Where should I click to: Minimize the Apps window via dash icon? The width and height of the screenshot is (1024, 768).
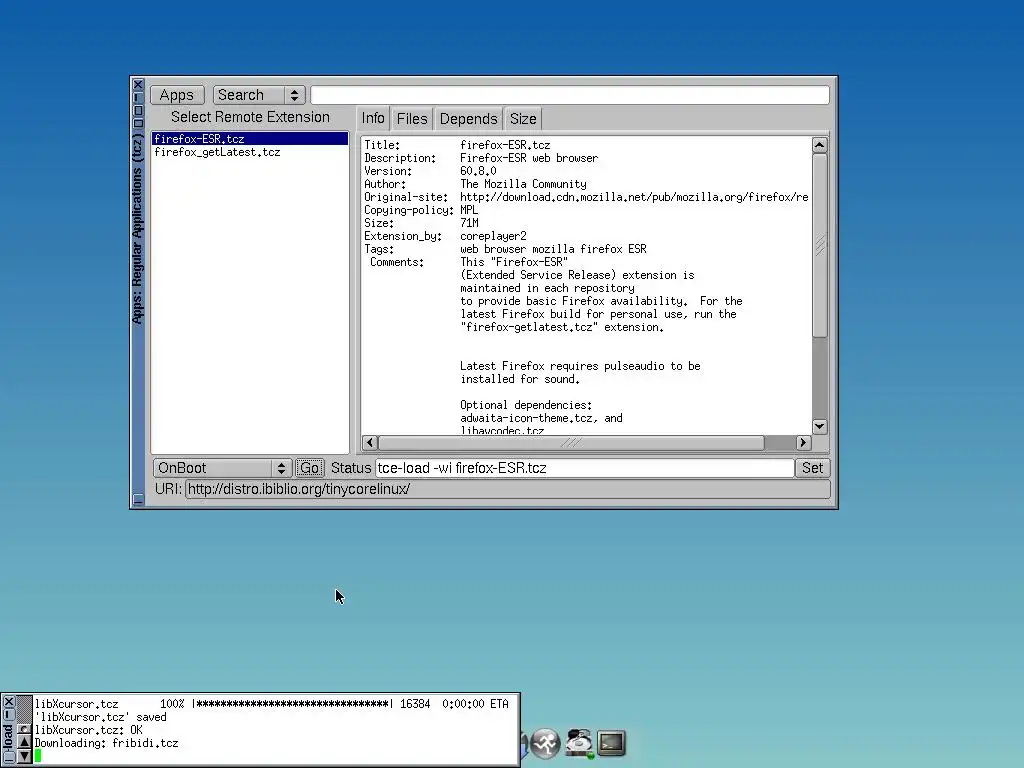click(138, 97)
